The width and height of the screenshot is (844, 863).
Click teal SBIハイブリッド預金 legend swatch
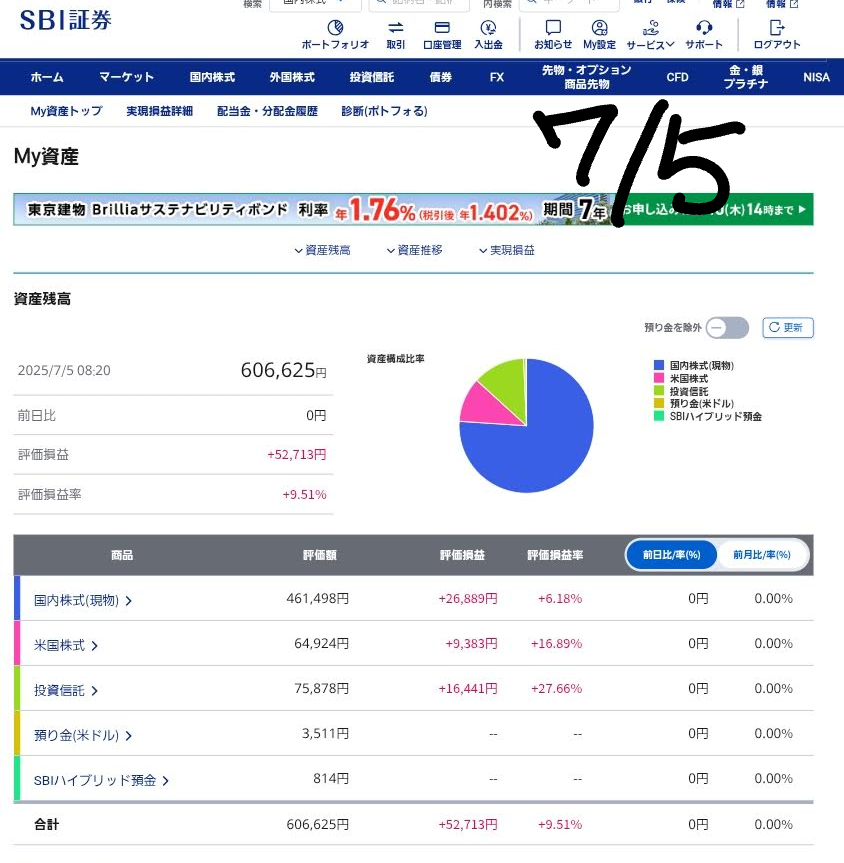(x=658, y=416)
